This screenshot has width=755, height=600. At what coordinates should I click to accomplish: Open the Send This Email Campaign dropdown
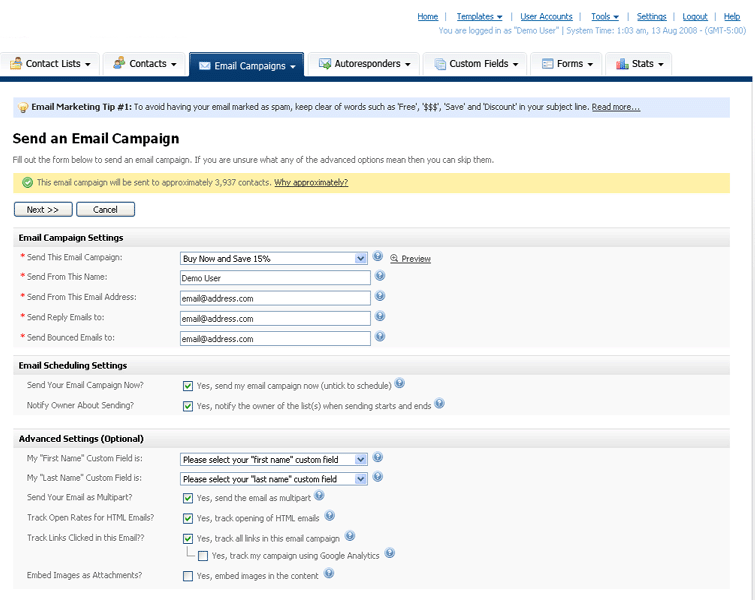(273, 259)
